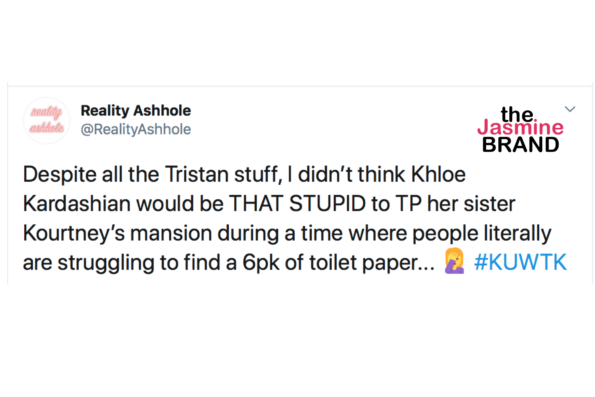Screen dimensions: 595x397
Task: Click the word "the" in the logo
Action: tap(518, 113)
